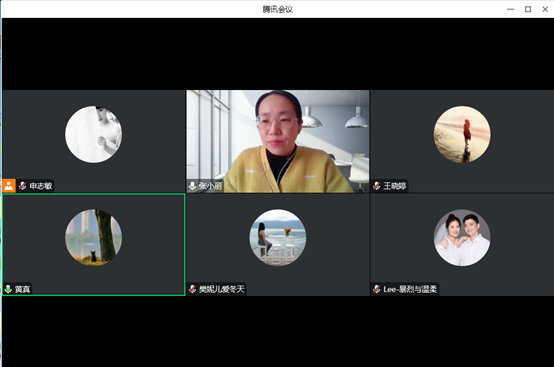Click the 樊妮儿爱冬天 name label
Screen dimensions: 554x367
point(222,289)
